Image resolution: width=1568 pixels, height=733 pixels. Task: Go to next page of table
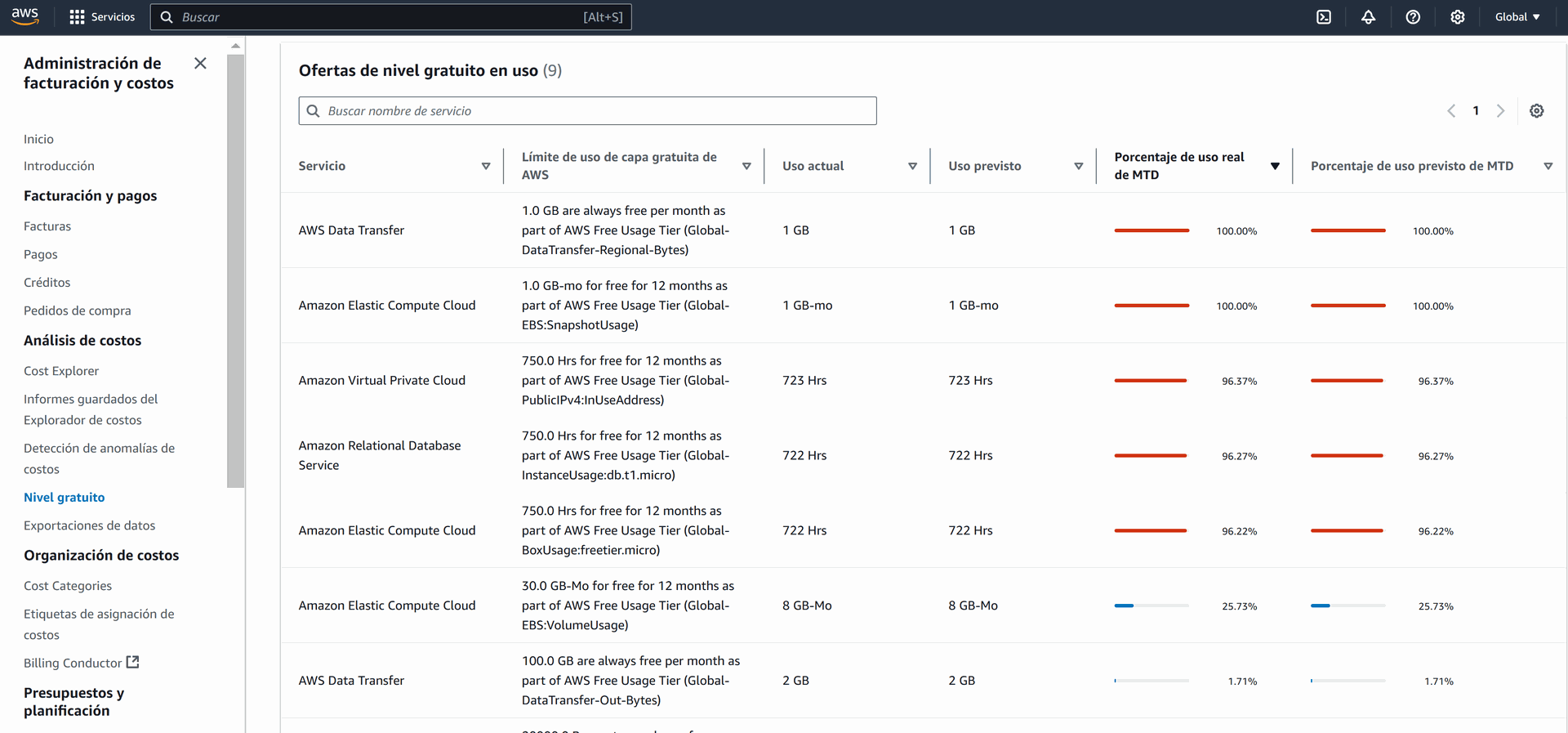click(1500, 111)
